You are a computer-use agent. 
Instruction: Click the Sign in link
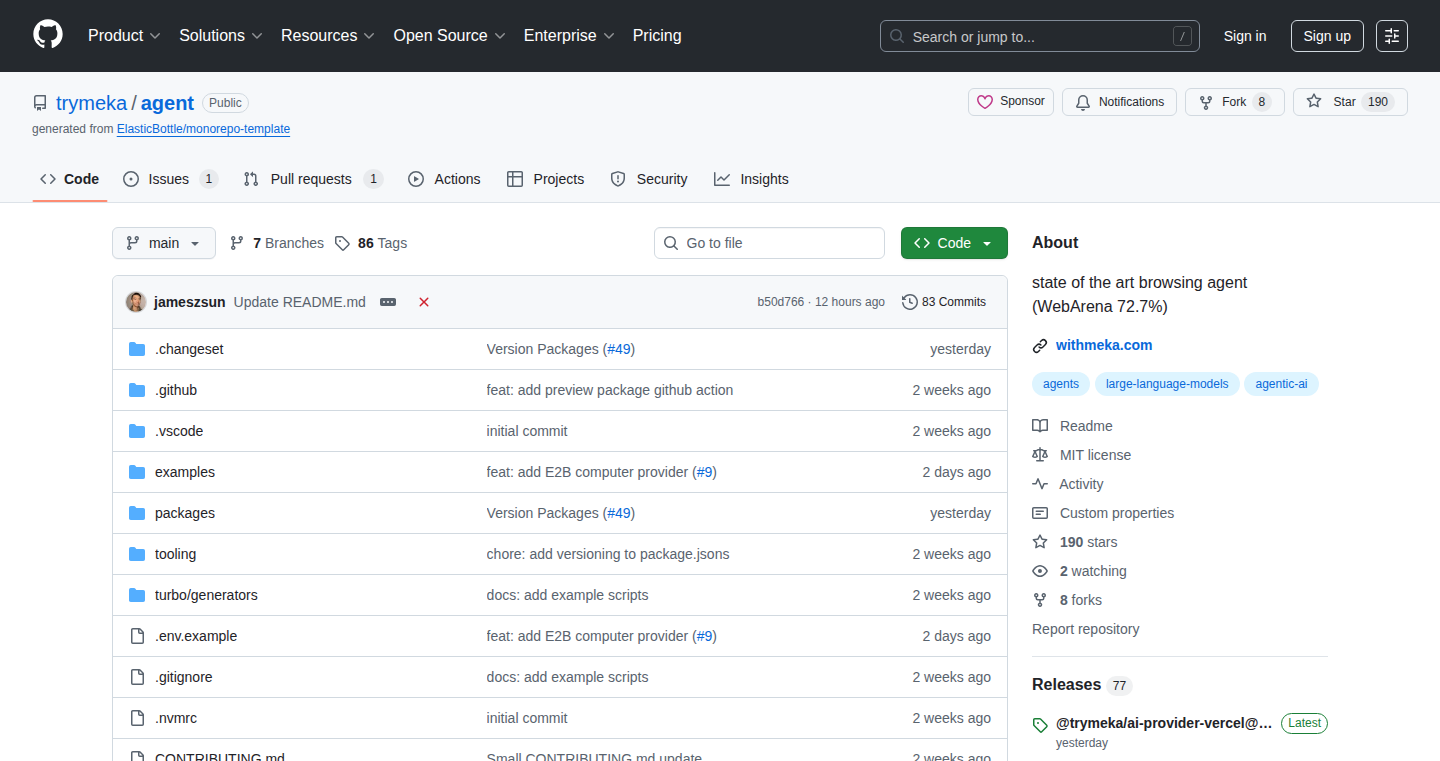1245,36
